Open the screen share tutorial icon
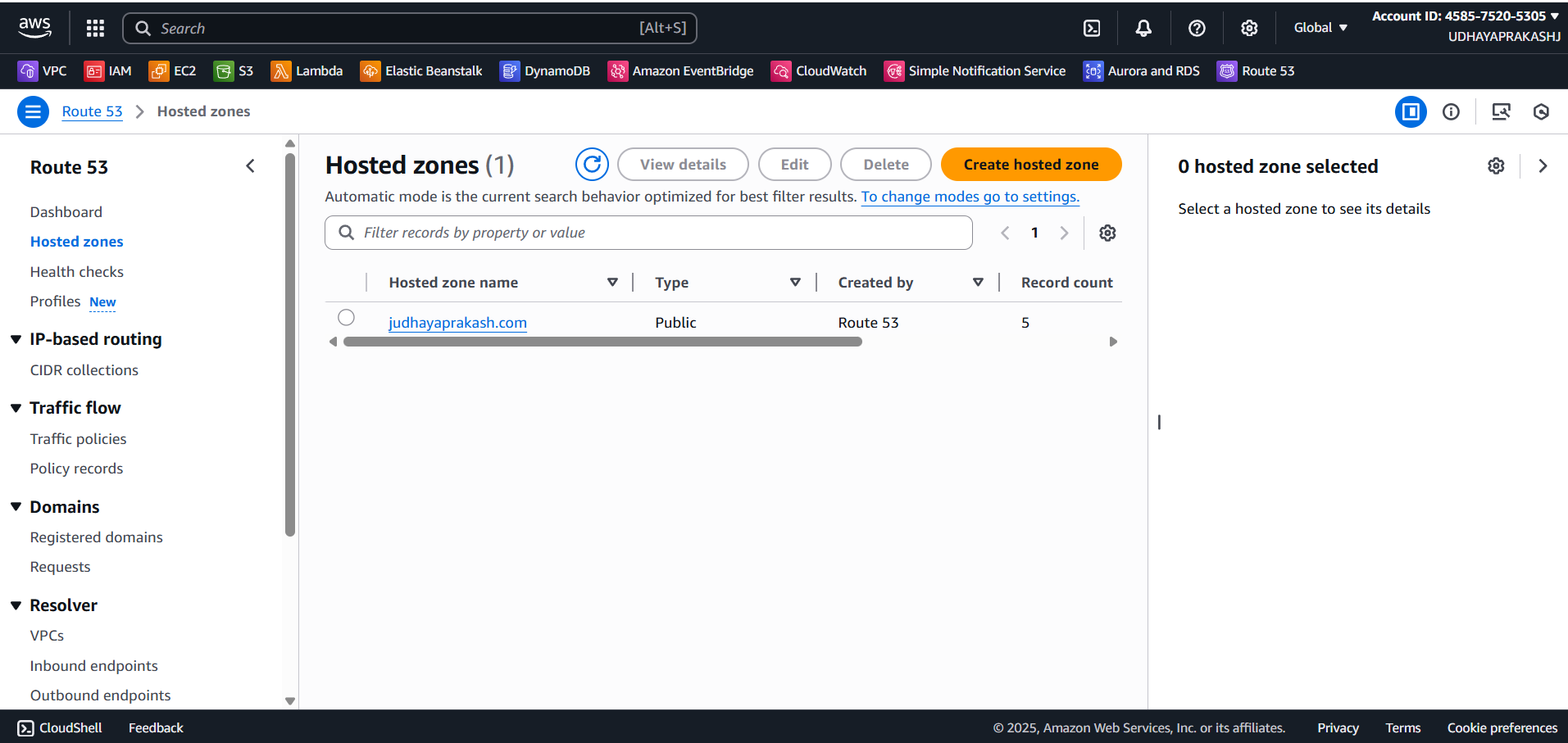 click(1501, 111)
